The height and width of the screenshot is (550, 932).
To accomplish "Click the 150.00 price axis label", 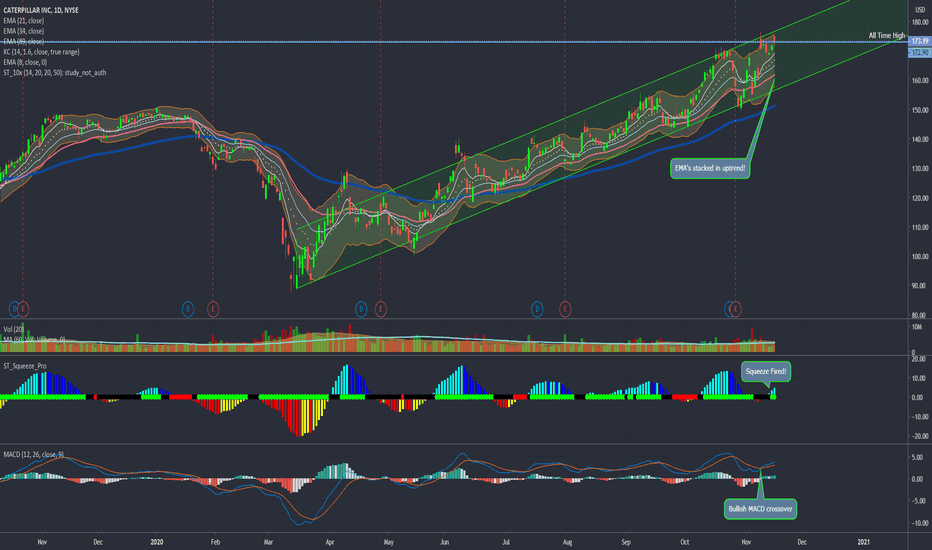I will tap(920, 110).
